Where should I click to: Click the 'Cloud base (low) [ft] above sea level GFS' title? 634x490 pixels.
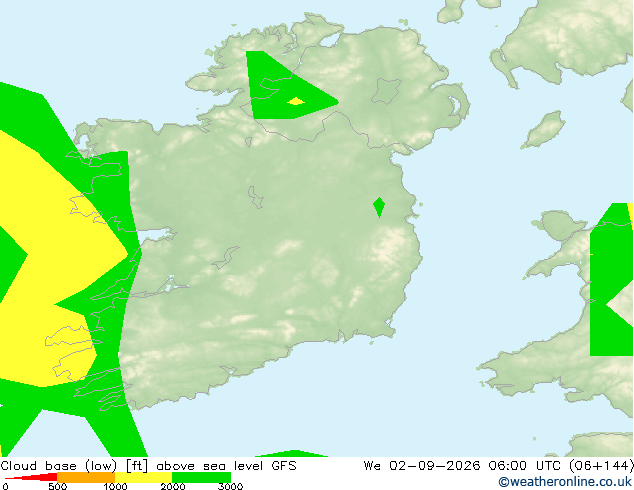point(148,466)
